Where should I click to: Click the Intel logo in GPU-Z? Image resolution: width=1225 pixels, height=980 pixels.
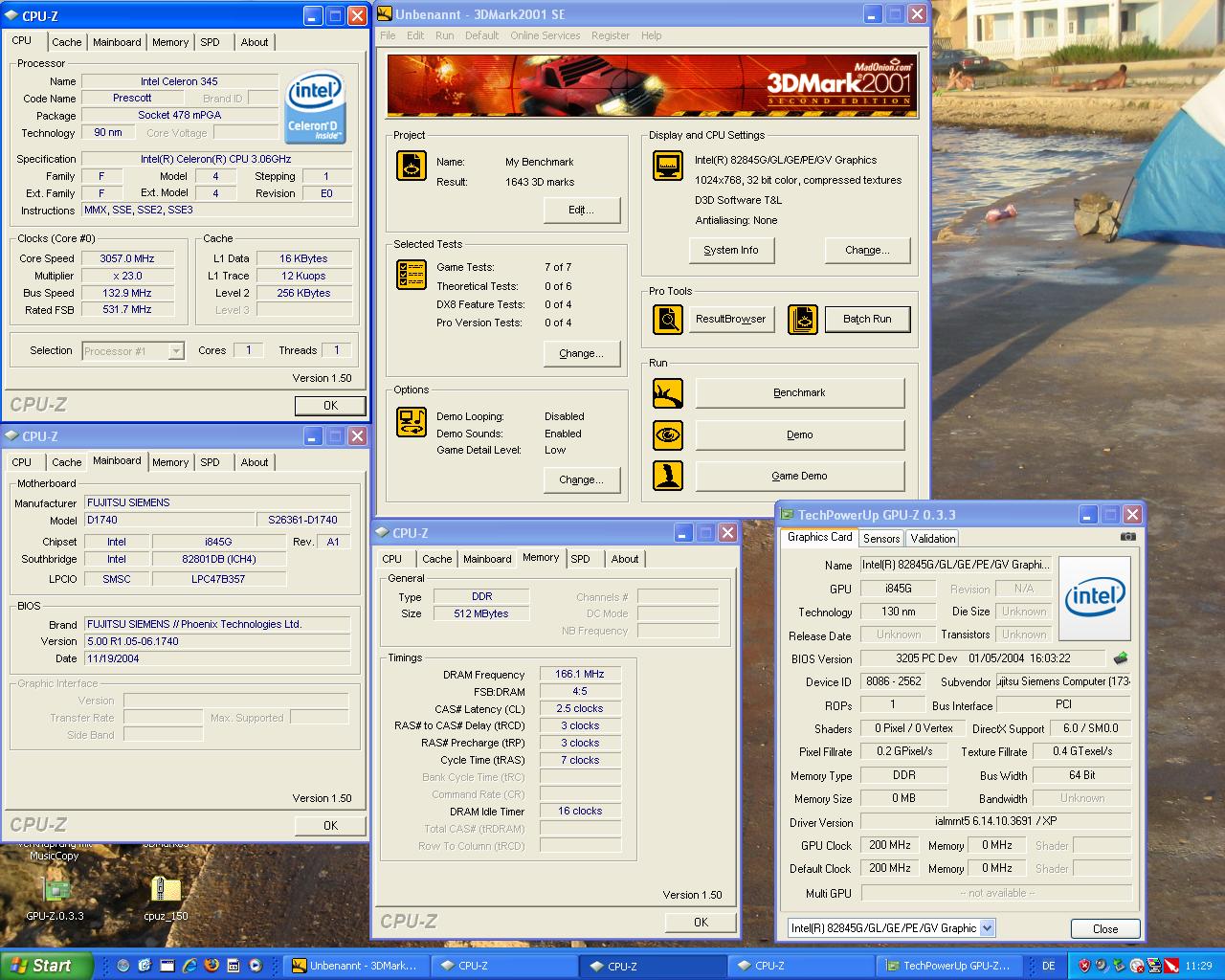pos(1095,598)
